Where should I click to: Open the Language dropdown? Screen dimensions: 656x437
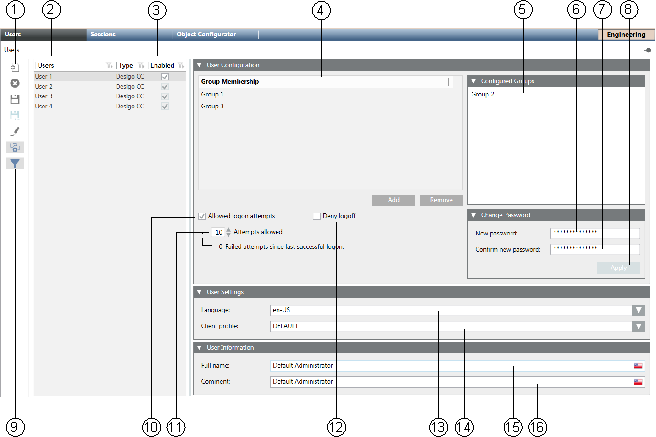point(637,310)
